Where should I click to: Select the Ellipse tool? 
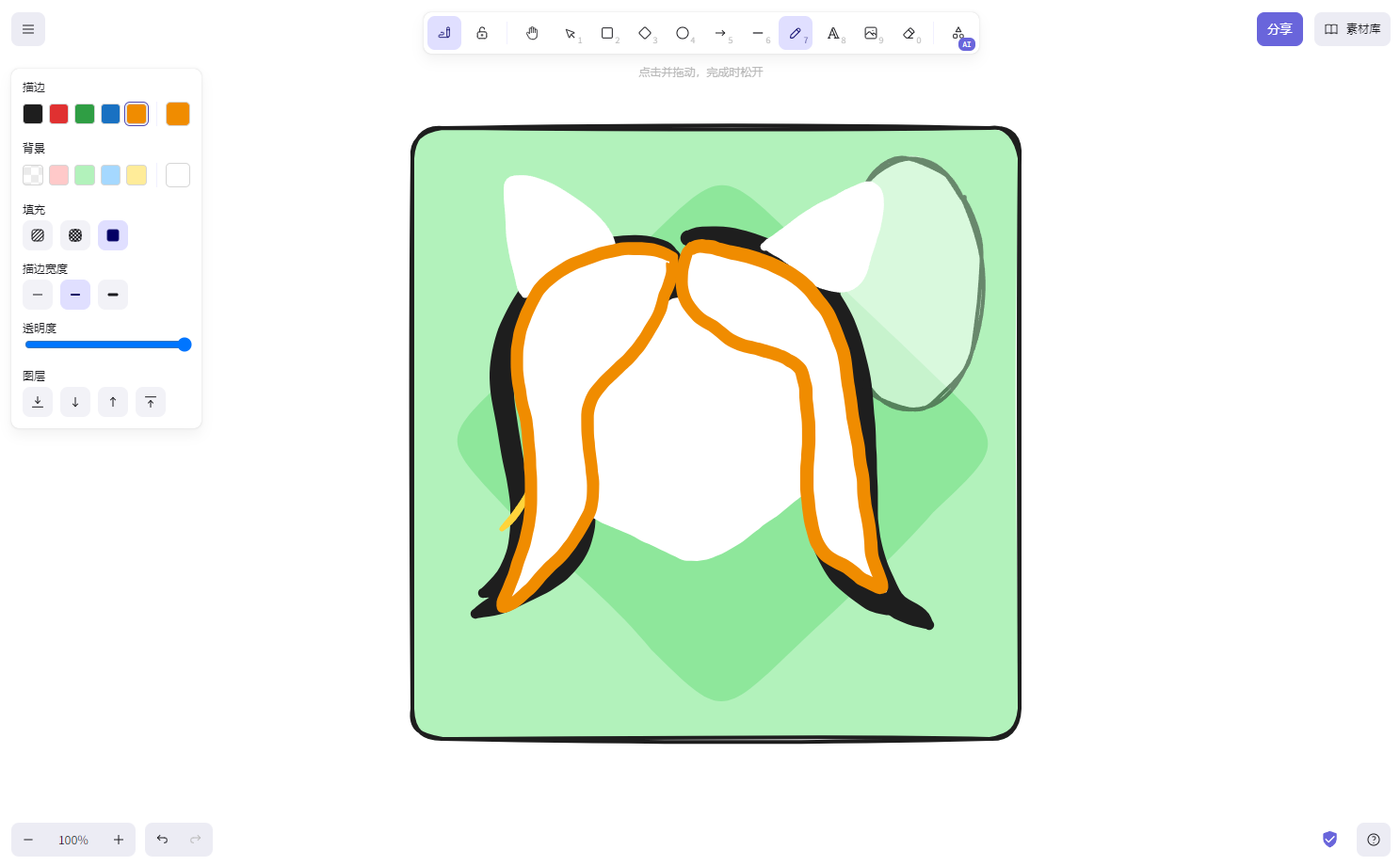coord(683,33)
